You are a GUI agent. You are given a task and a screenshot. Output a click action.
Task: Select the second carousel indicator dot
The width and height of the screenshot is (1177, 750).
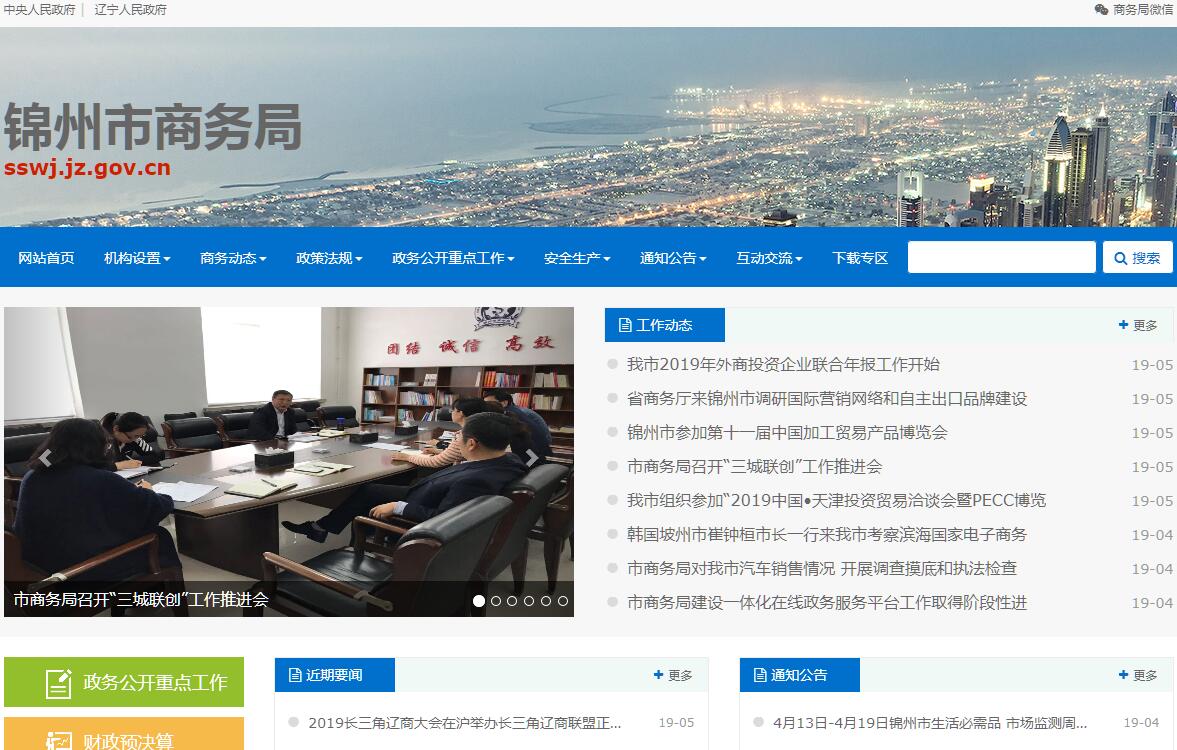click(495, 601)
